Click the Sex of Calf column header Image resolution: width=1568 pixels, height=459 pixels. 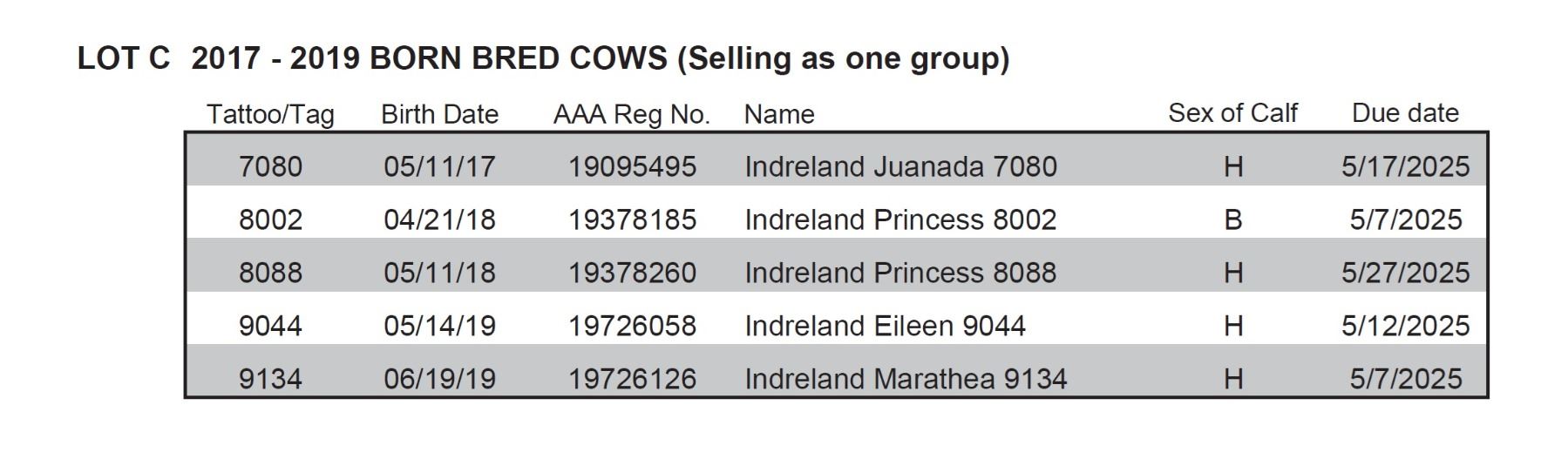coord(1232,113)
